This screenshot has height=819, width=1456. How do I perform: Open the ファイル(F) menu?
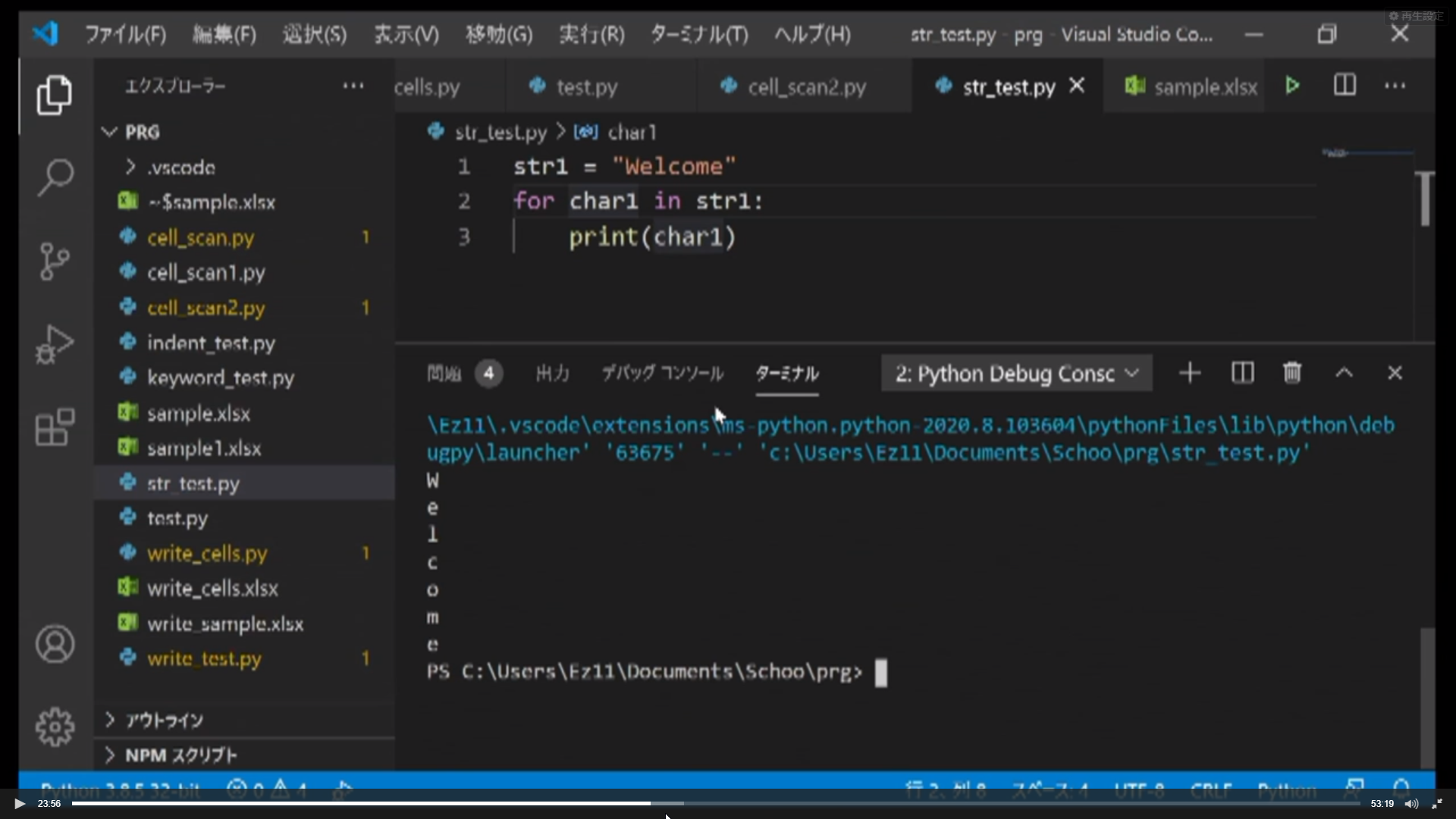pos(125,34)
